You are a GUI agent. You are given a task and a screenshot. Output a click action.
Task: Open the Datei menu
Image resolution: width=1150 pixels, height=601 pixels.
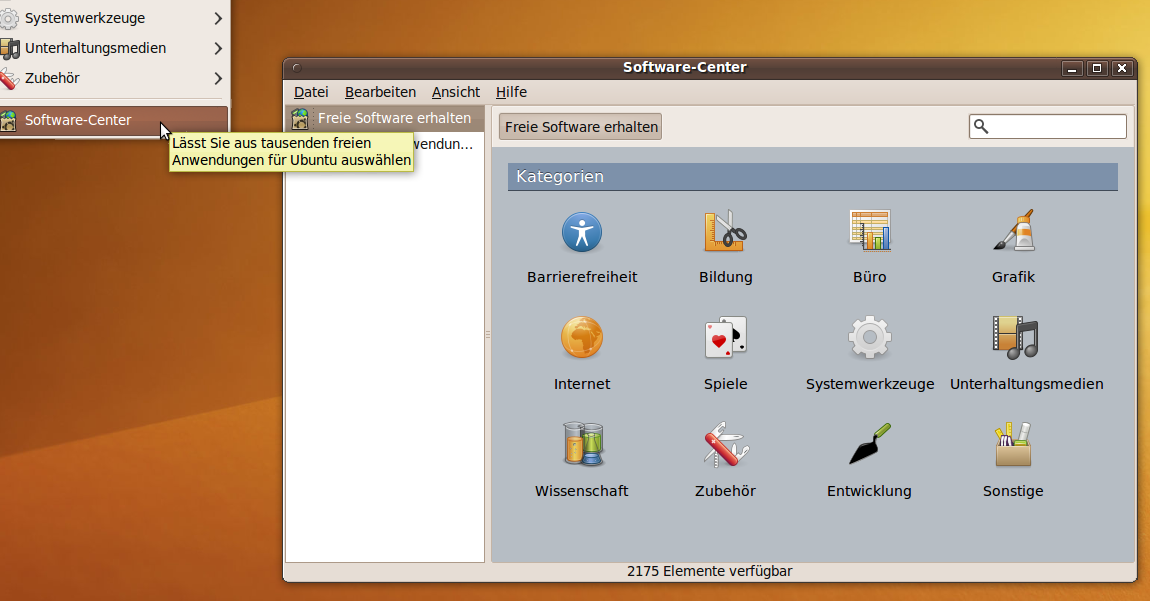[x=311, y=92]
